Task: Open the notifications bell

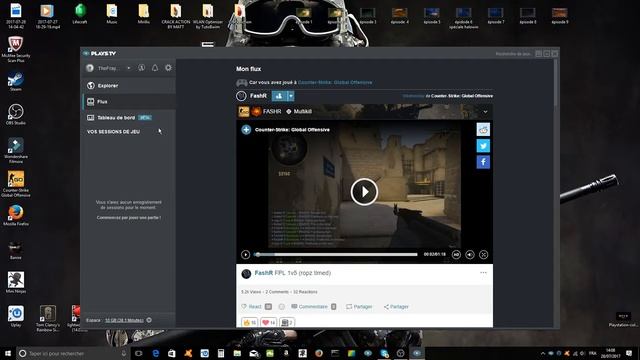Action: pyautogui.click(x=155, y=68)
